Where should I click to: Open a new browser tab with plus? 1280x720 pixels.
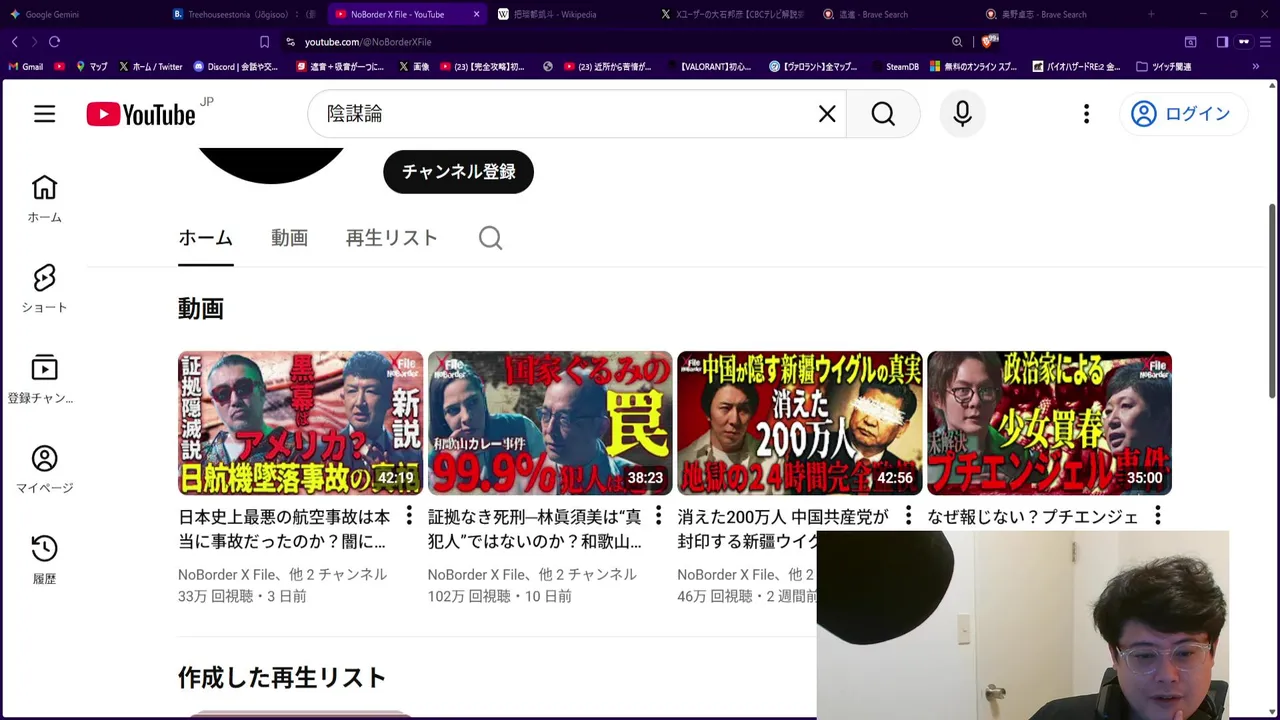(1151, 14)
